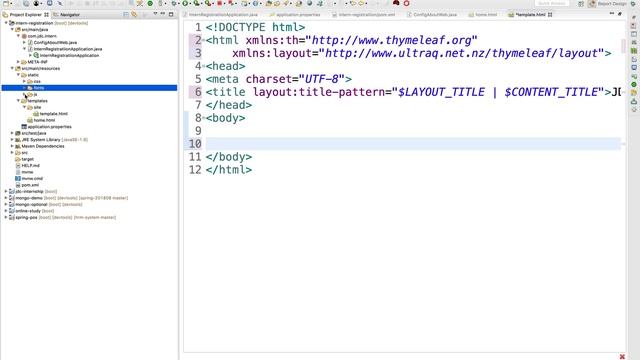Screen dimensions: 640x360
Task: Expand the mongo-demo project
Action: coord(6,198)
